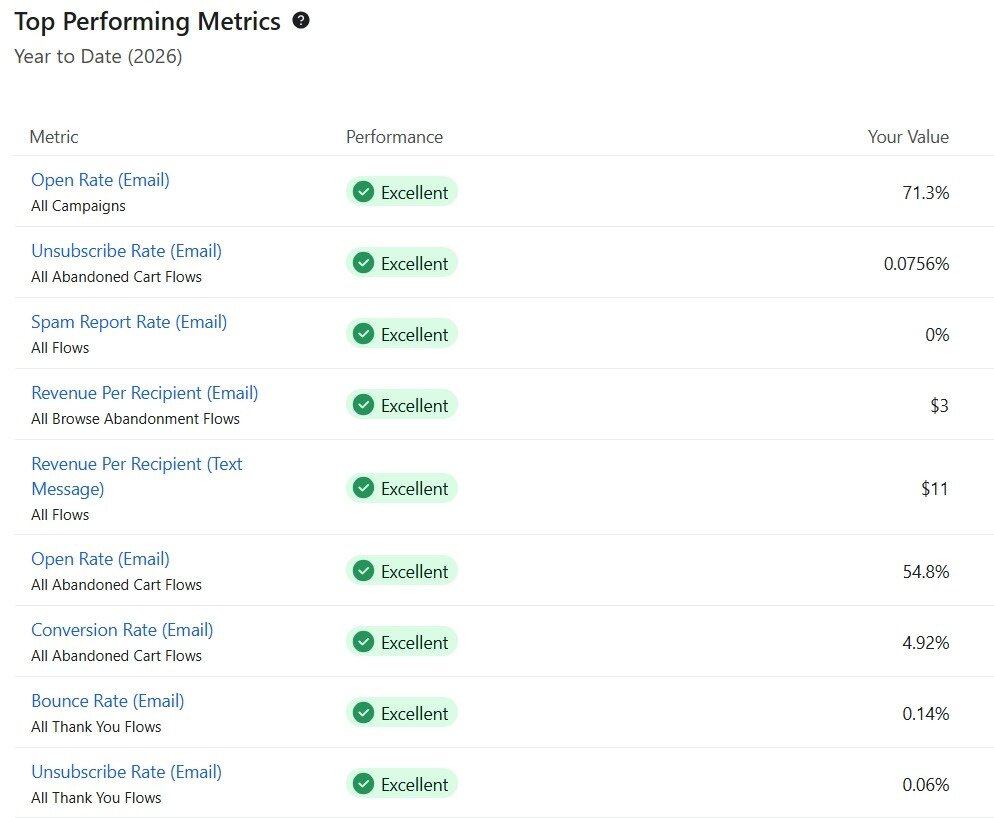The width and height of the screenshot is (994, 818).
Task: Click the 0.14% bounce rate value
Action: [926, 713]
